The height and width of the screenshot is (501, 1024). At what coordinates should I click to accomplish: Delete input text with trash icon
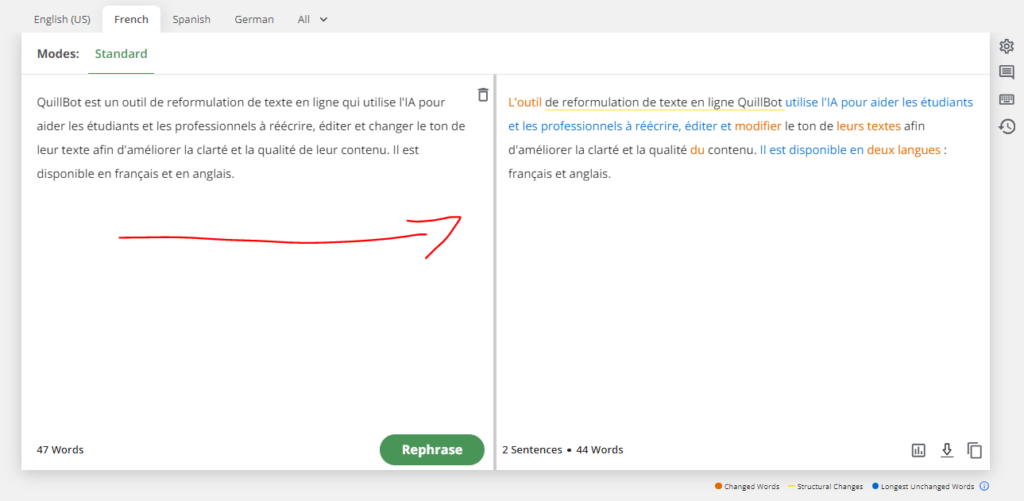[483, 95]
